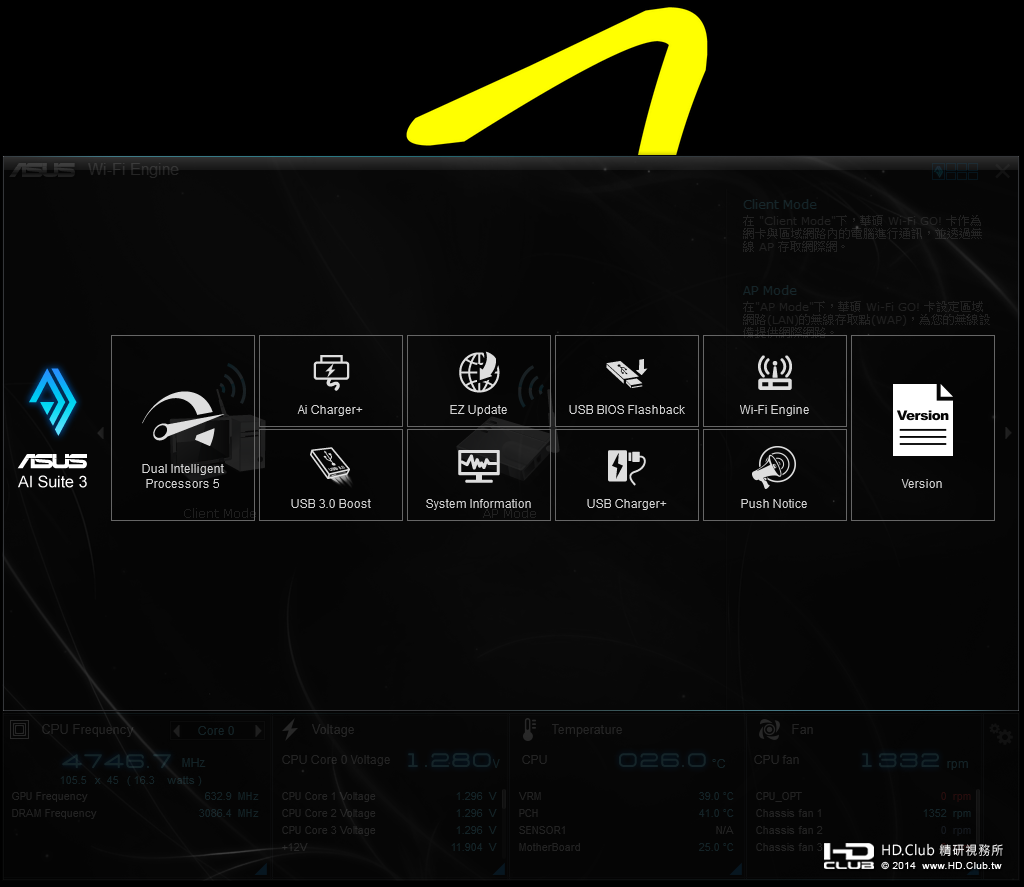Launch USB Charger+ tile

(627, 475)
